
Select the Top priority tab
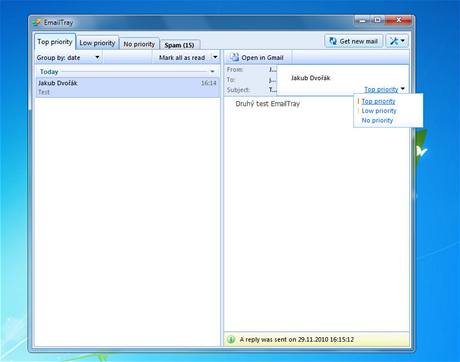click(55, 42)
